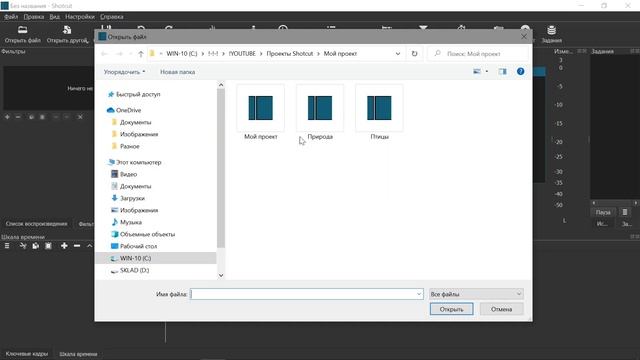Expand the address bar history dropdown
This screenshot has height=360, width=640.
coord(398,53)
